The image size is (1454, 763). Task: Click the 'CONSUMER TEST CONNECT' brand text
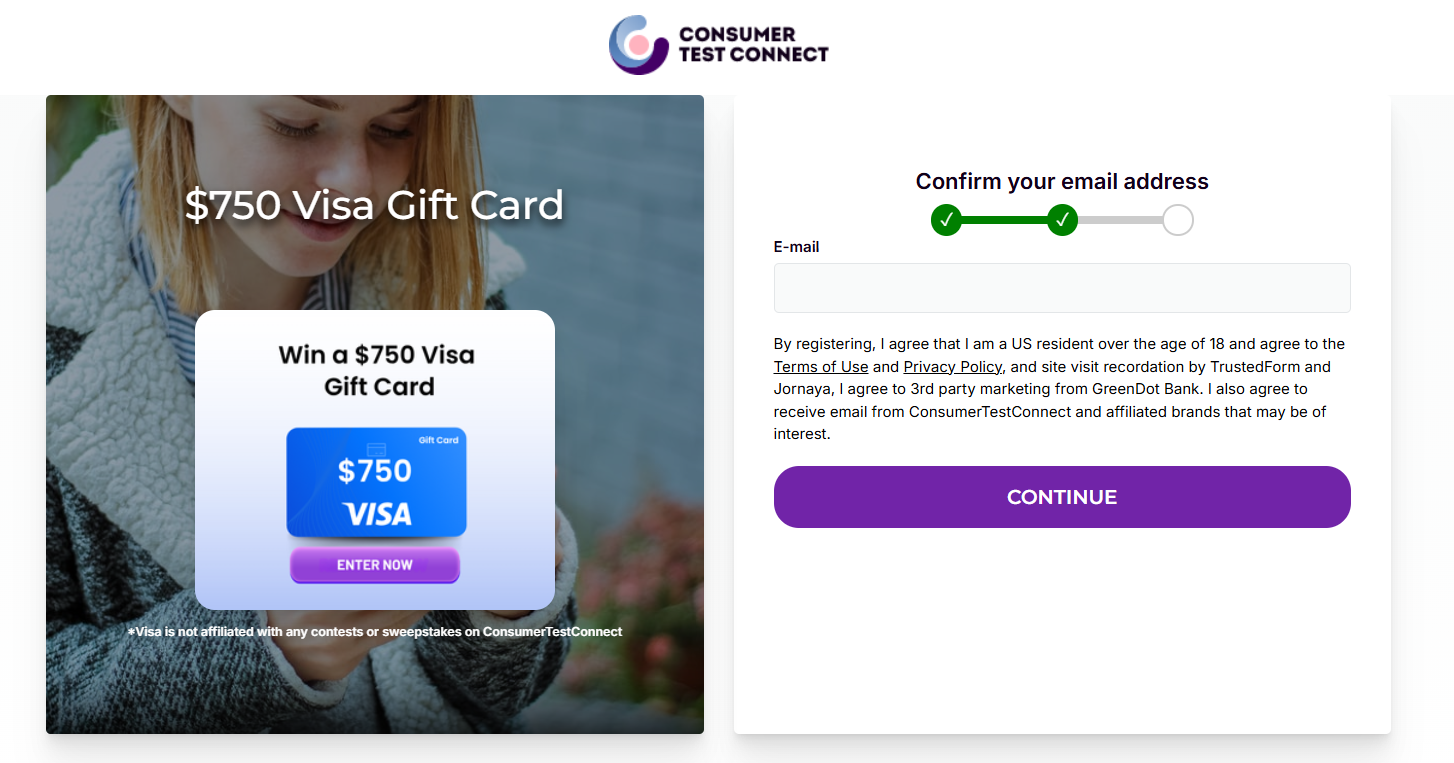753,44
